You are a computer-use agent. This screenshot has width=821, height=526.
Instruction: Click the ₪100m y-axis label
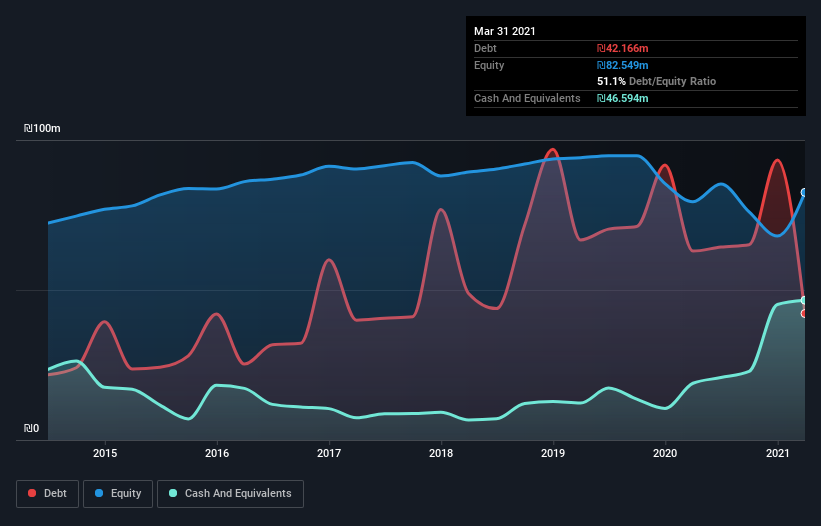(42, 128)
